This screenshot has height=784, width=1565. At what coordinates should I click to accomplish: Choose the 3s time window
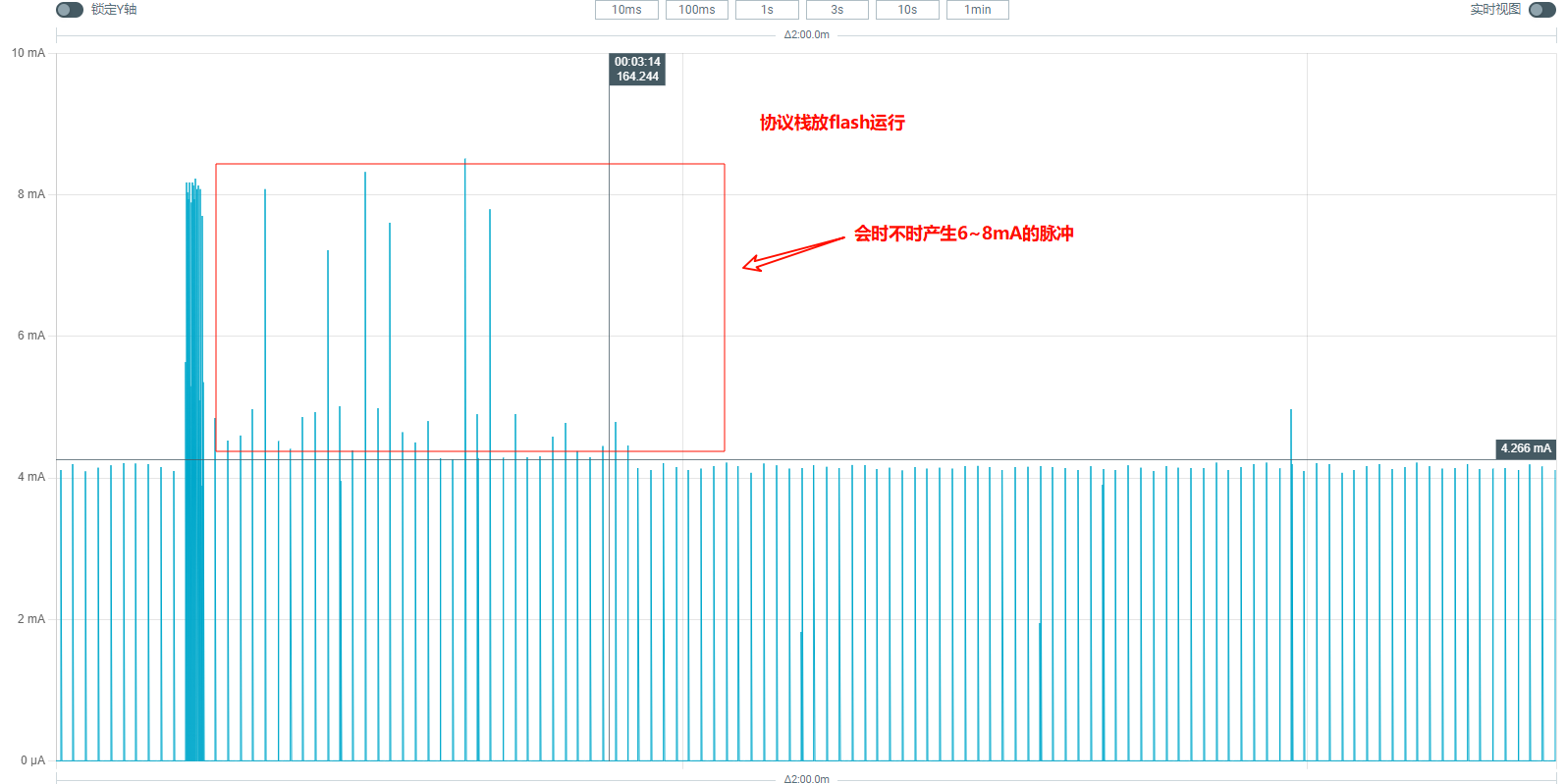point(837,10)
